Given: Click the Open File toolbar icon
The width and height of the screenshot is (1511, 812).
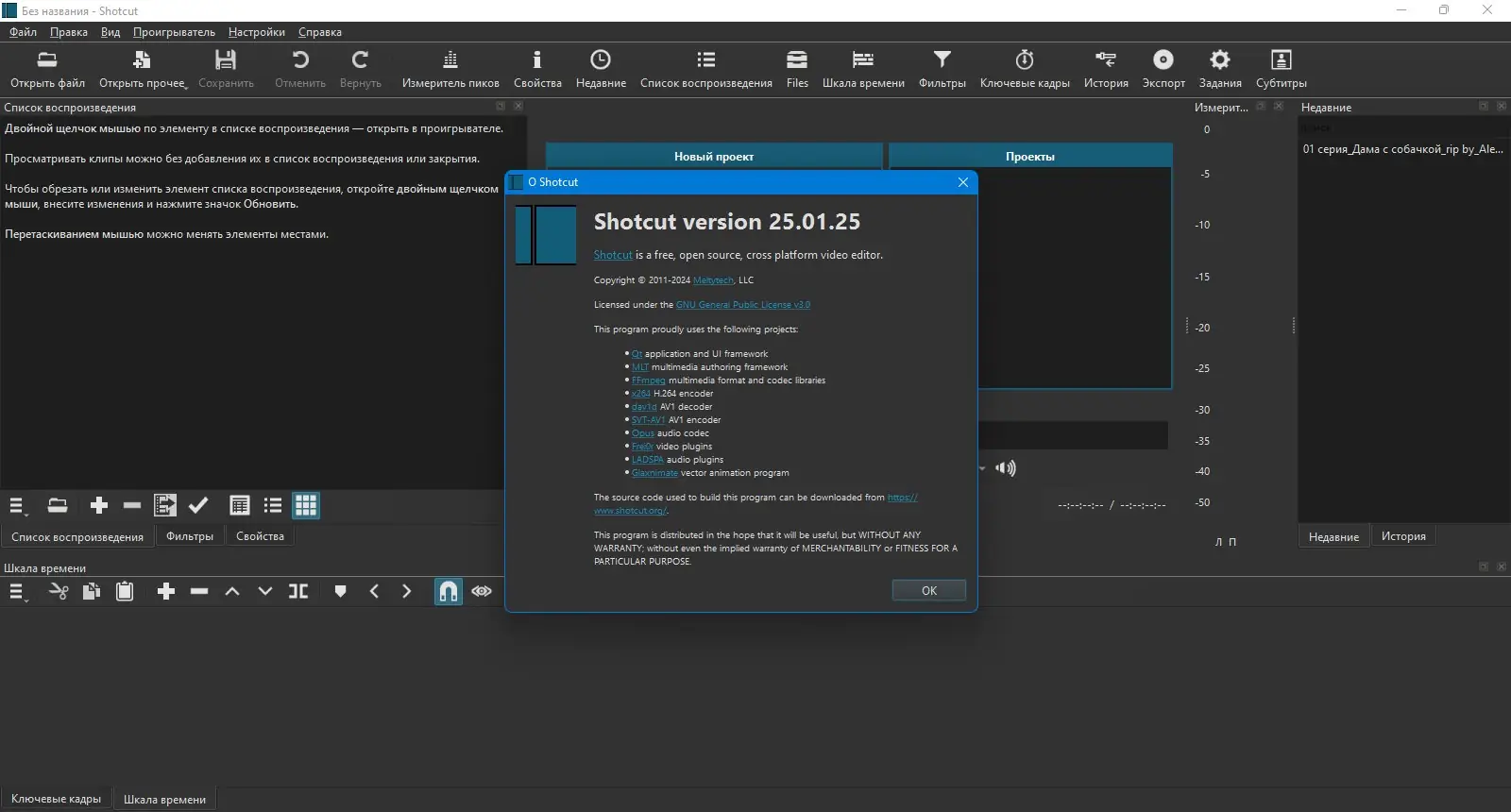Looking at the screenshot, I should (47, 60).
